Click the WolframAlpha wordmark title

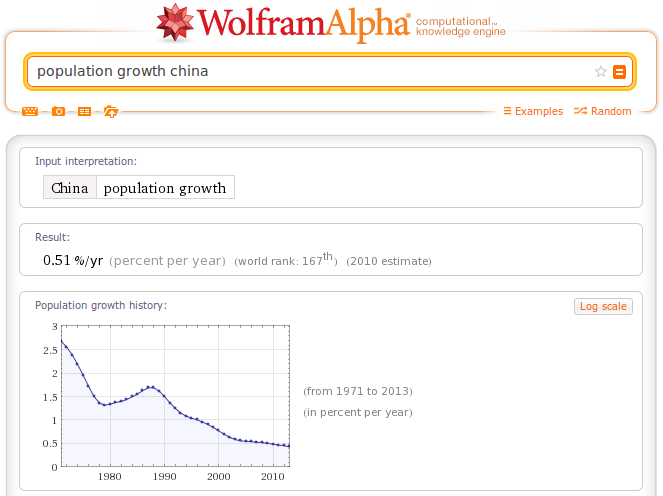point(304,23)
